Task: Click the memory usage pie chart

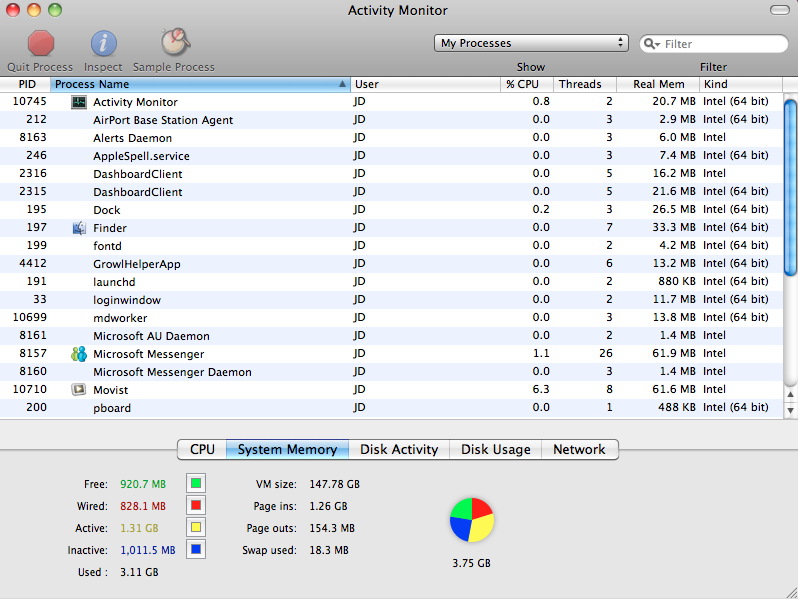Action: point(472,520)
